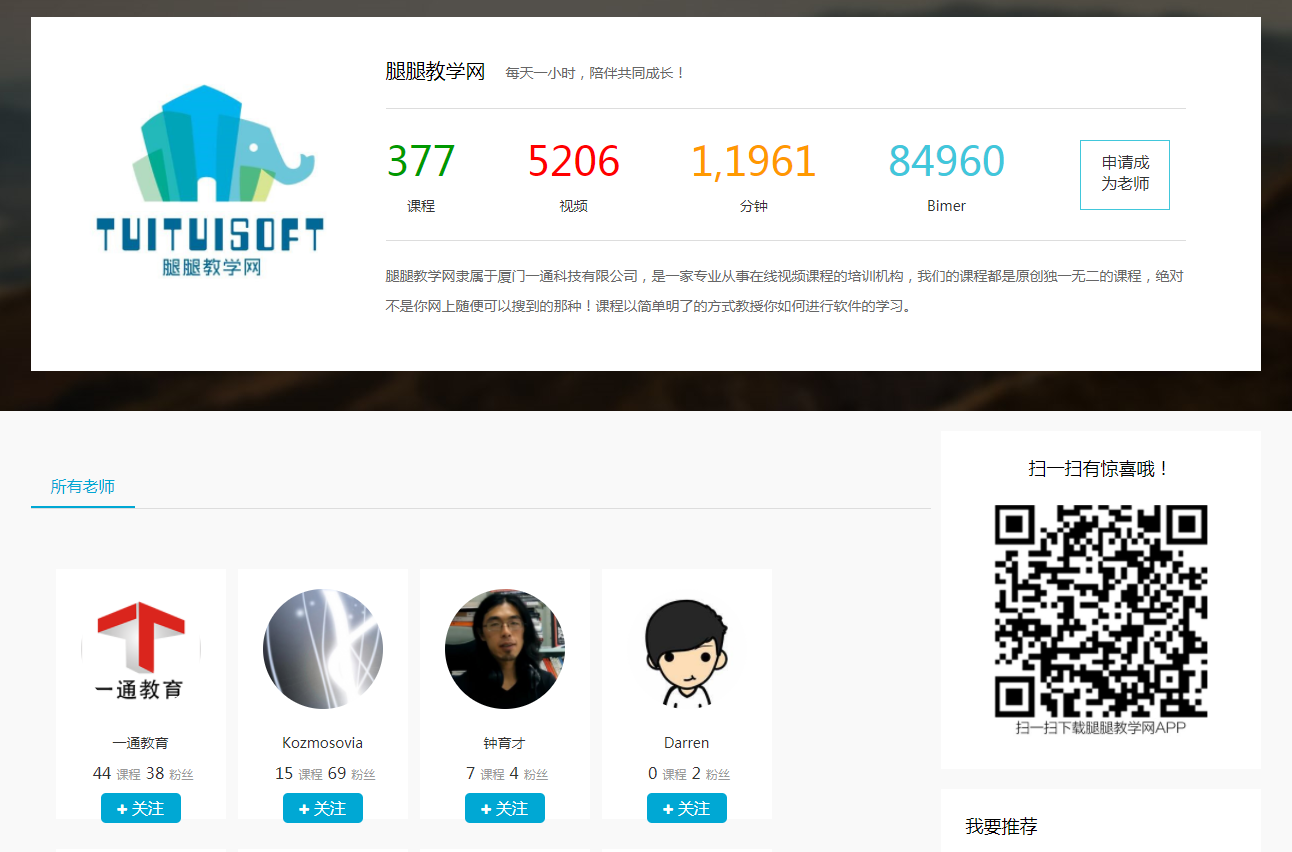Open the Darren name link
This screenshot has width=1292, height=852.
(687, 743)
